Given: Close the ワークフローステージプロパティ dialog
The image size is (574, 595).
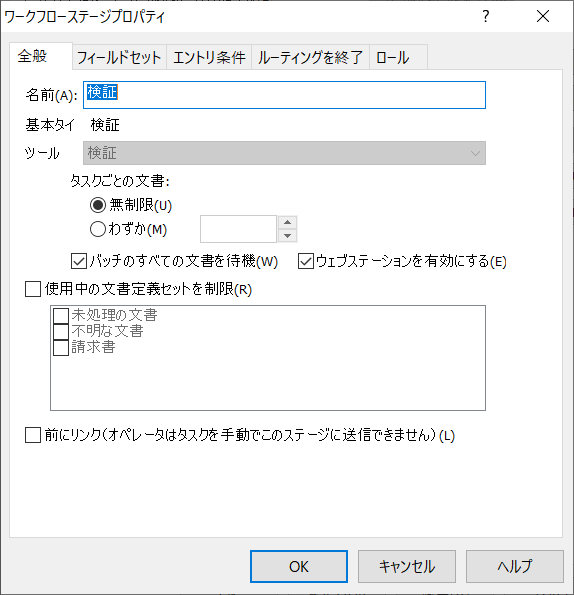Looking at the screenshot, I should point(543,16).
